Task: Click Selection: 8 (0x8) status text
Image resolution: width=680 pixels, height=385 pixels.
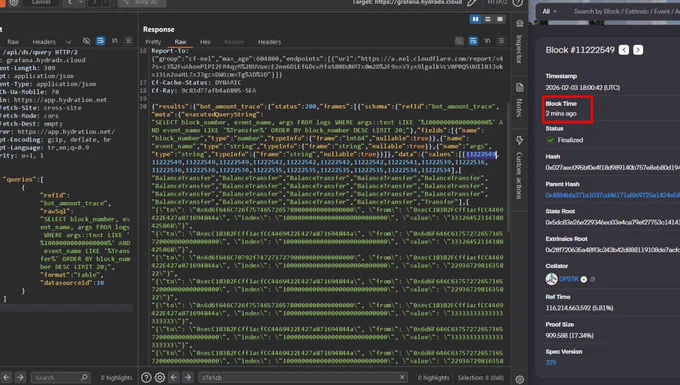Action: pos(481,378)
